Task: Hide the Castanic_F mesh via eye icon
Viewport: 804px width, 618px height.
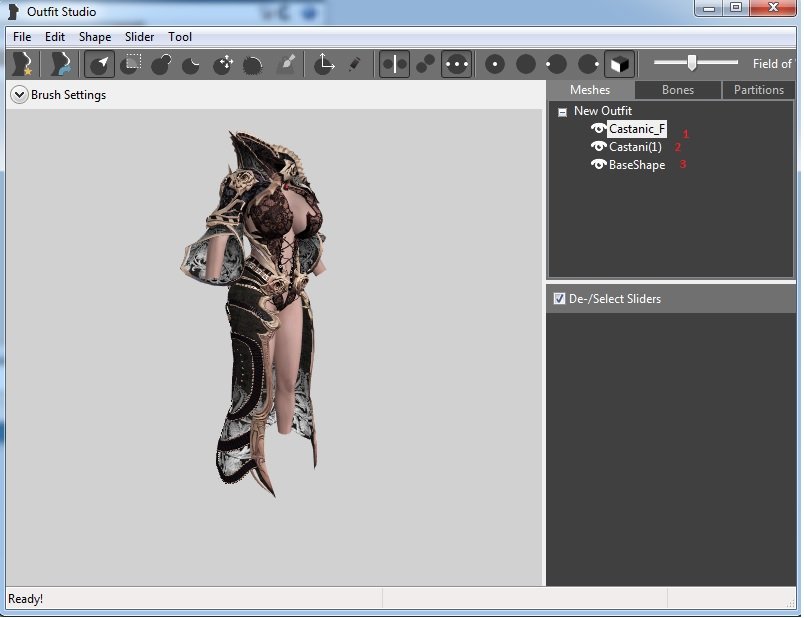Action: 598,129
